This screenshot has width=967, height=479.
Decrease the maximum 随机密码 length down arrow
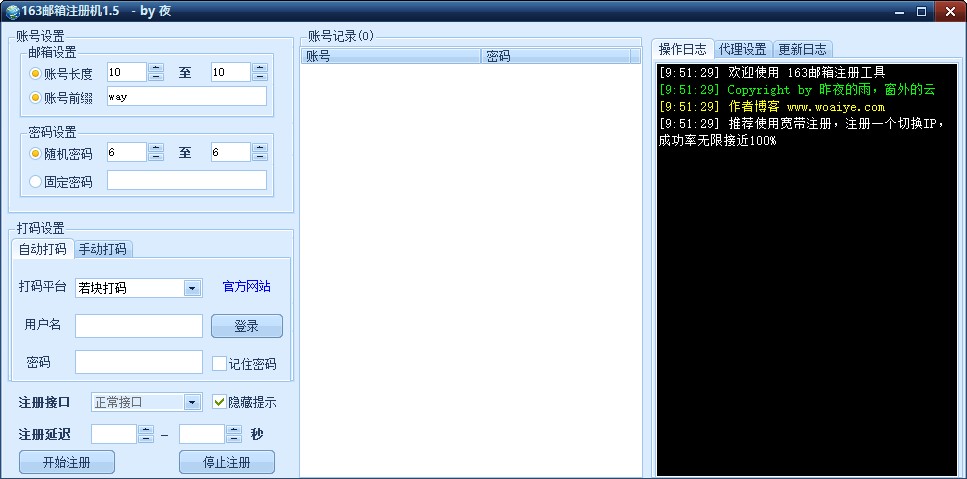pos(260,157)
